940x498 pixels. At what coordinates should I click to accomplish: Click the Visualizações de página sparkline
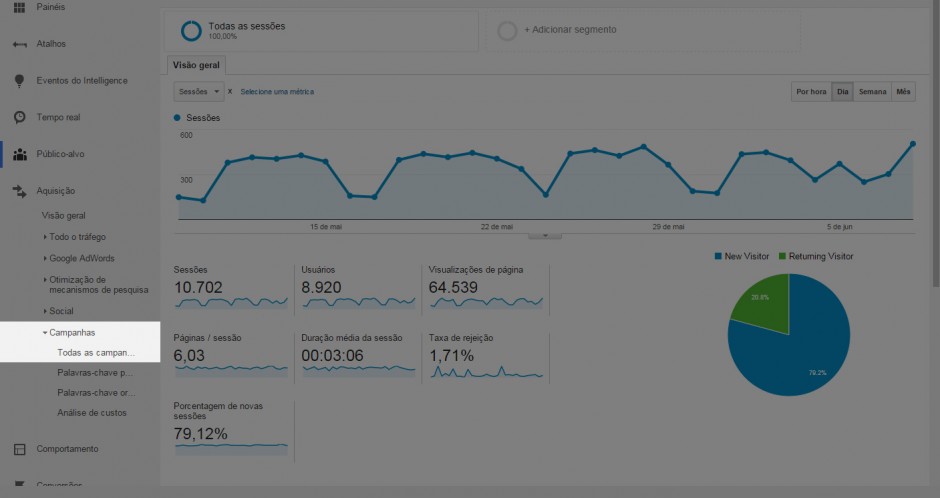click(486, 303)
